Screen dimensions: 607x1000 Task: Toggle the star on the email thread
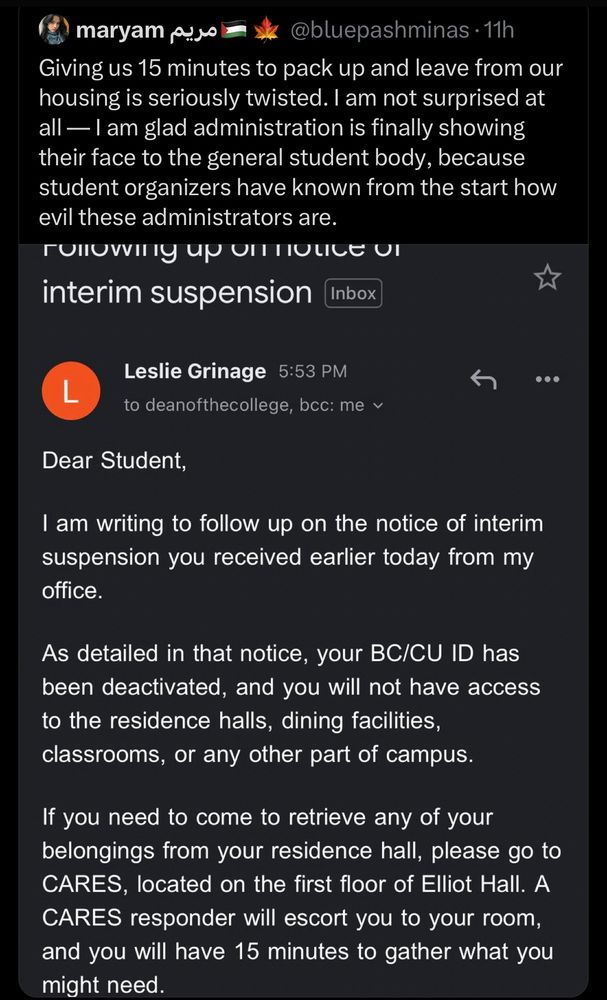pyautogui.click(x=547, y=277)
